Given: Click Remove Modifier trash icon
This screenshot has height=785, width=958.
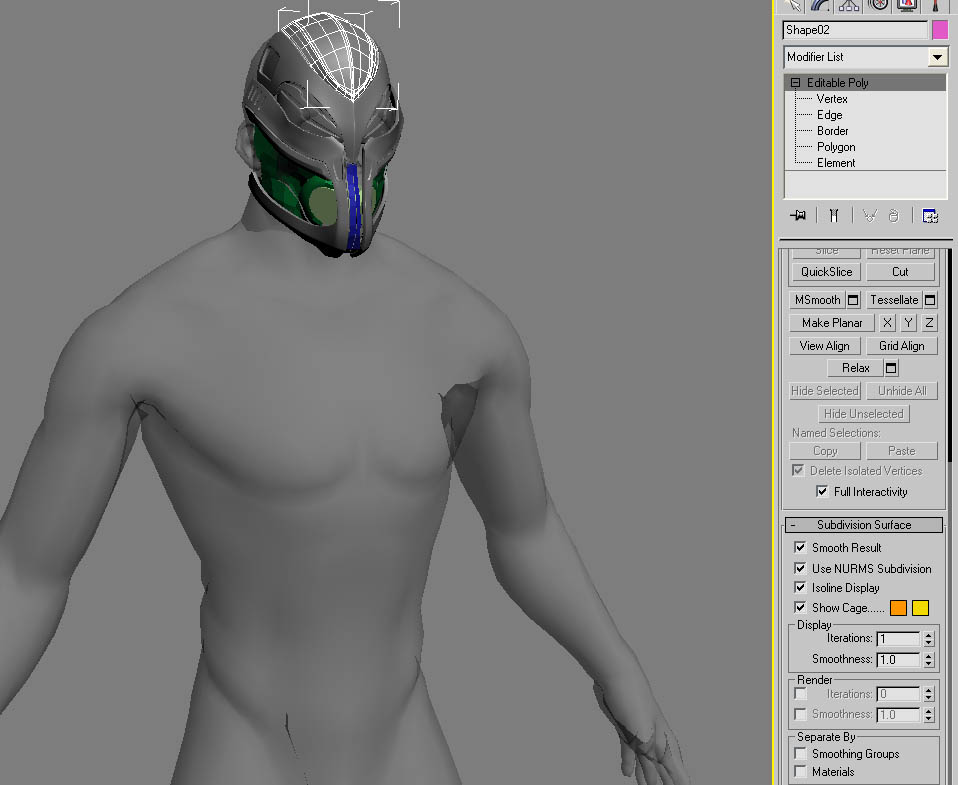Looking at the screenshot, I should 894,216.
